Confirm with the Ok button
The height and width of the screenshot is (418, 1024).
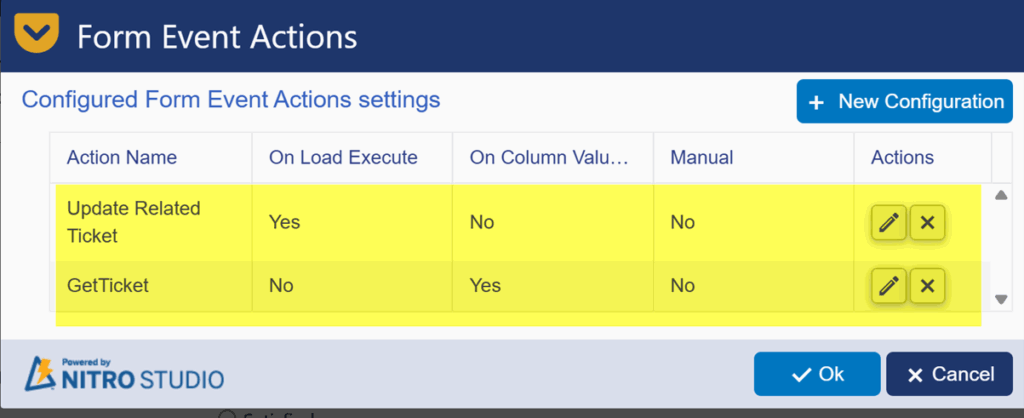pyautogui.click(x=817, y=374)
